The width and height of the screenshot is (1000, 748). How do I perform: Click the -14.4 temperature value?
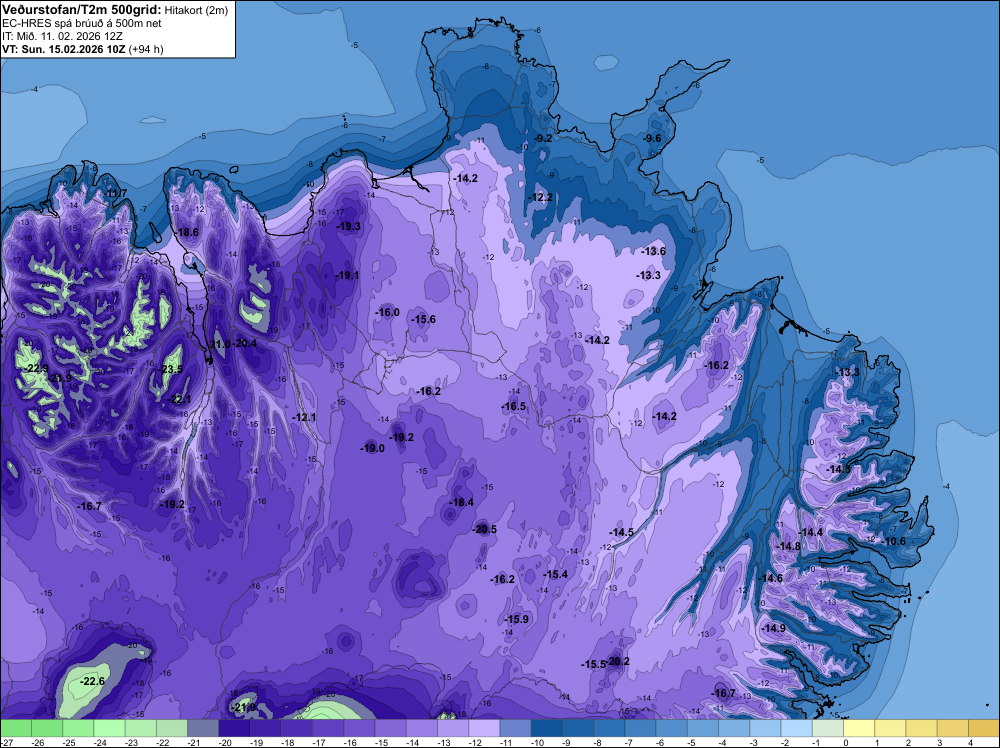811,532
